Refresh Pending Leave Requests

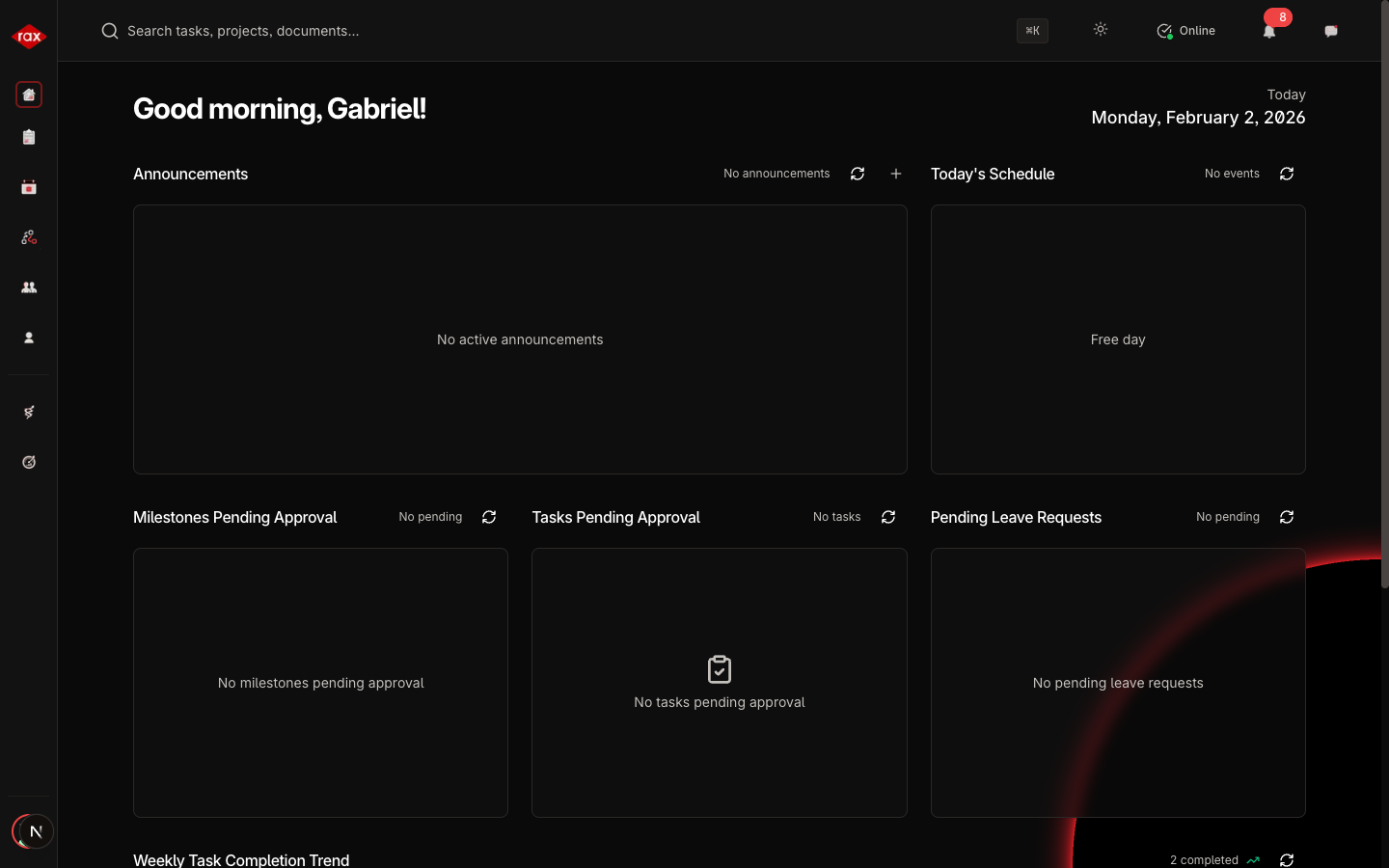tap(1287, 517)
